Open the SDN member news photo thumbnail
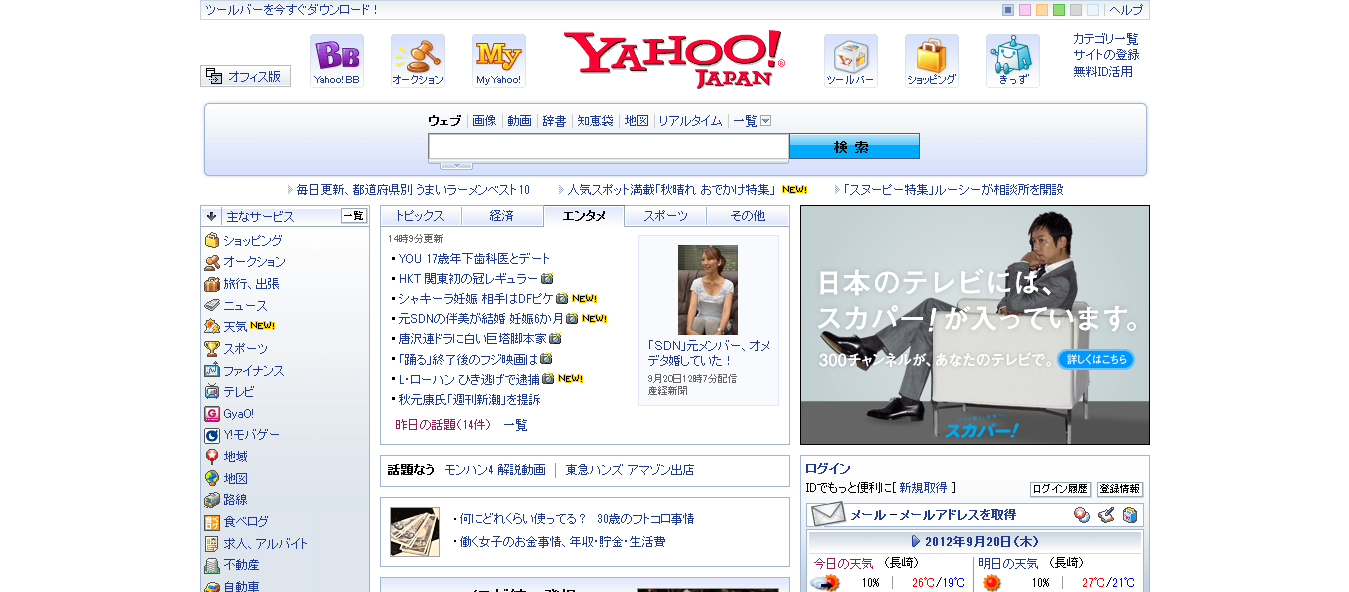 tap(708, 290)
